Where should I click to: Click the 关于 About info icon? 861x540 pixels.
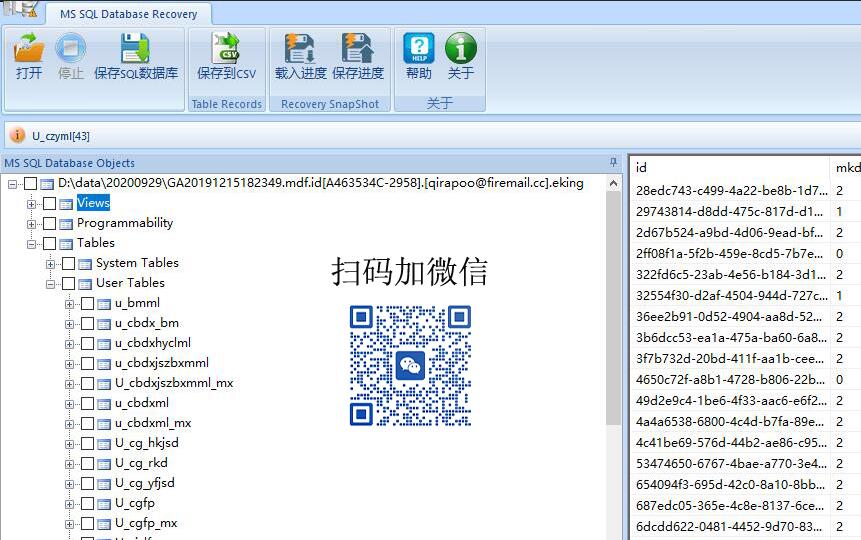click(461, 48)
